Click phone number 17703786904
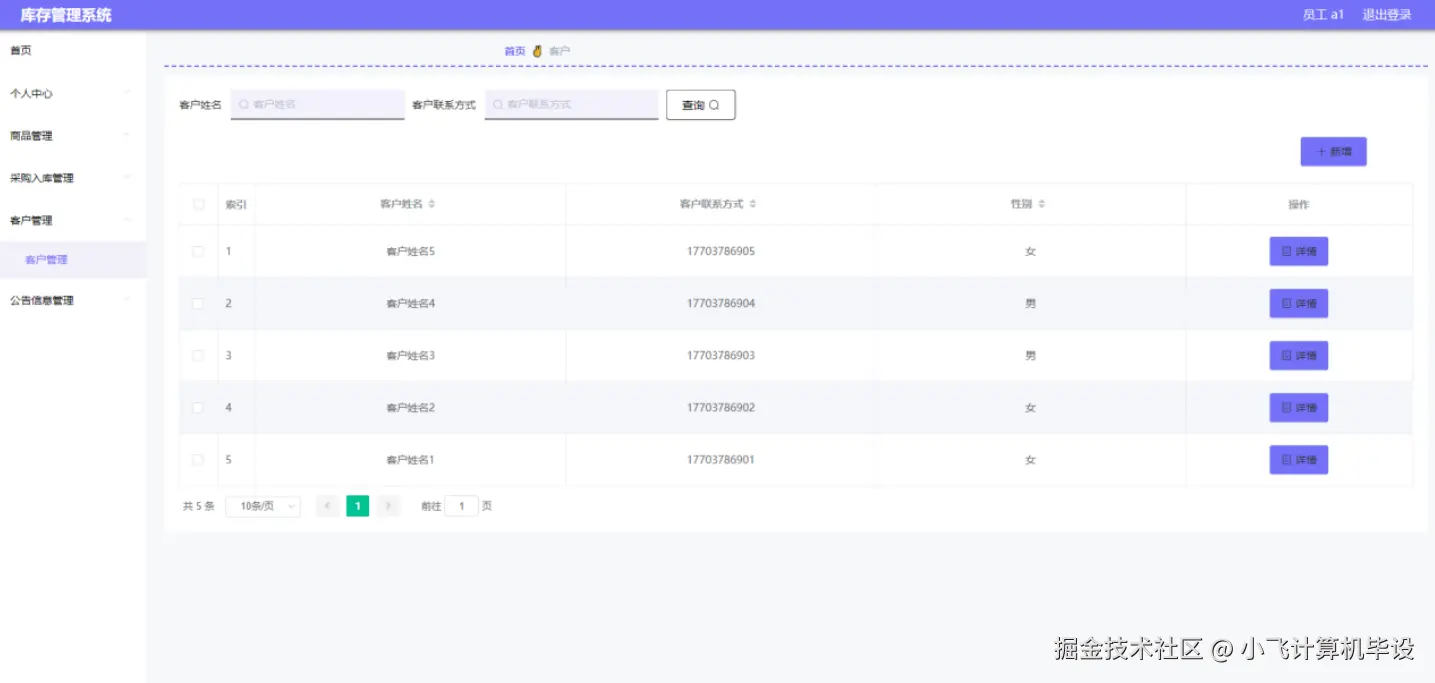 point(721,304)
